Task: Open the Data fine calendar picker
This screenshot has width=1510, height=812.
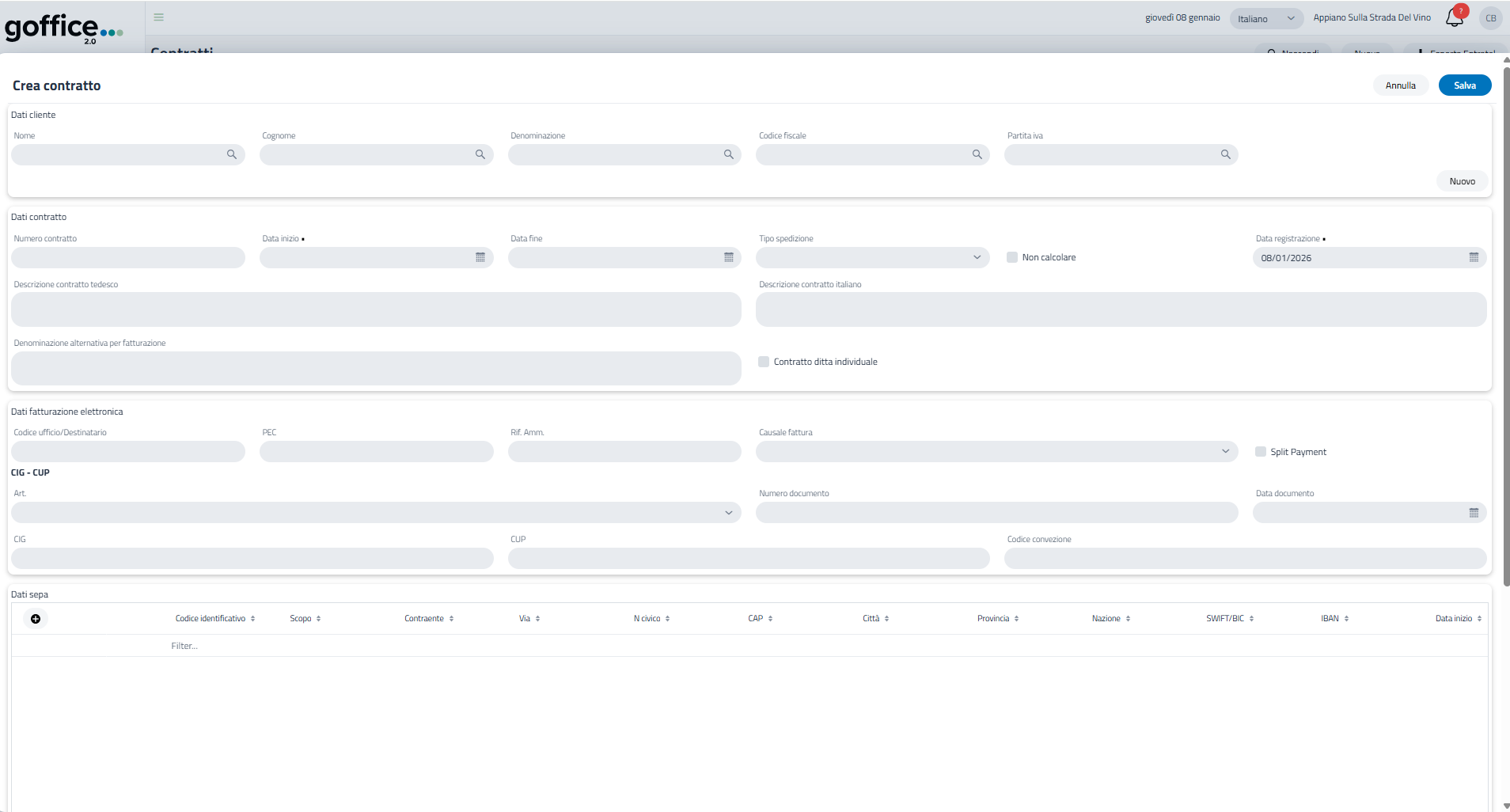Action: (729, 258)
